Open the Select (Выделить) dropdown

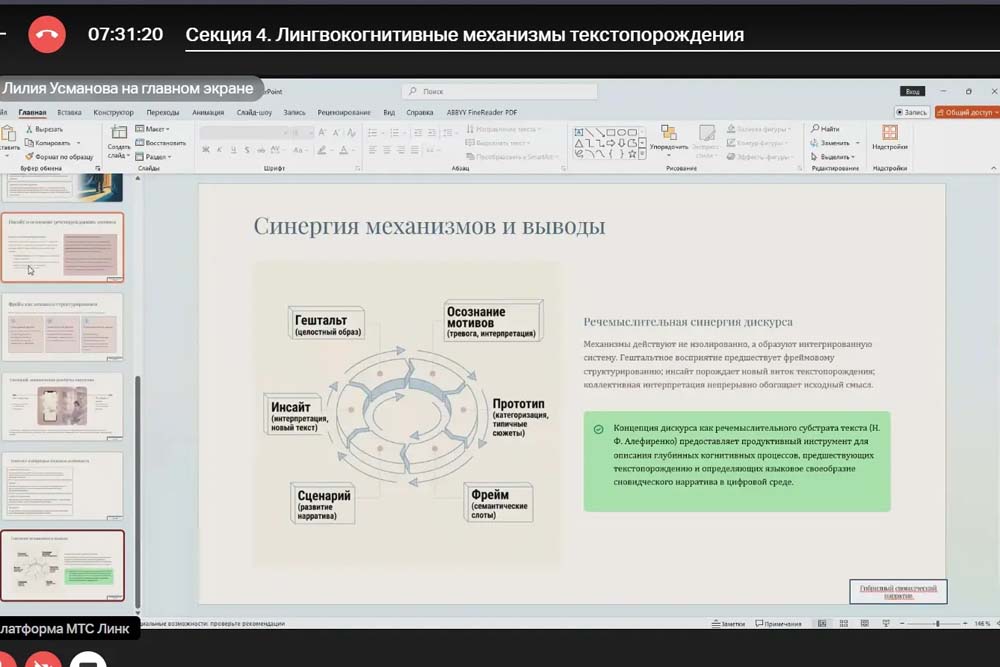coord(832,157)
